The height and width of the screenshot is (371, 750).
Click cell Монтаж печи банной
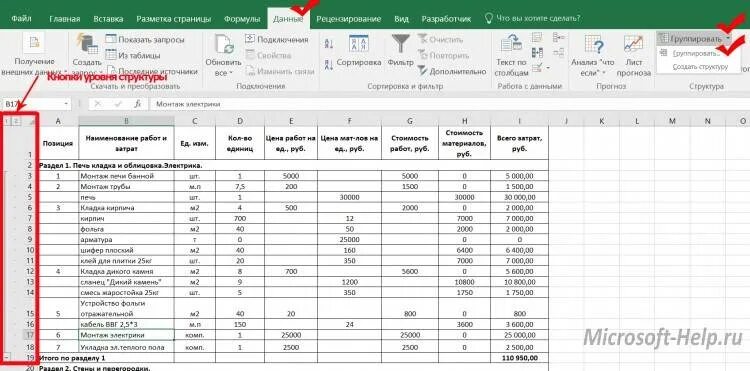(x=127, y=176)
